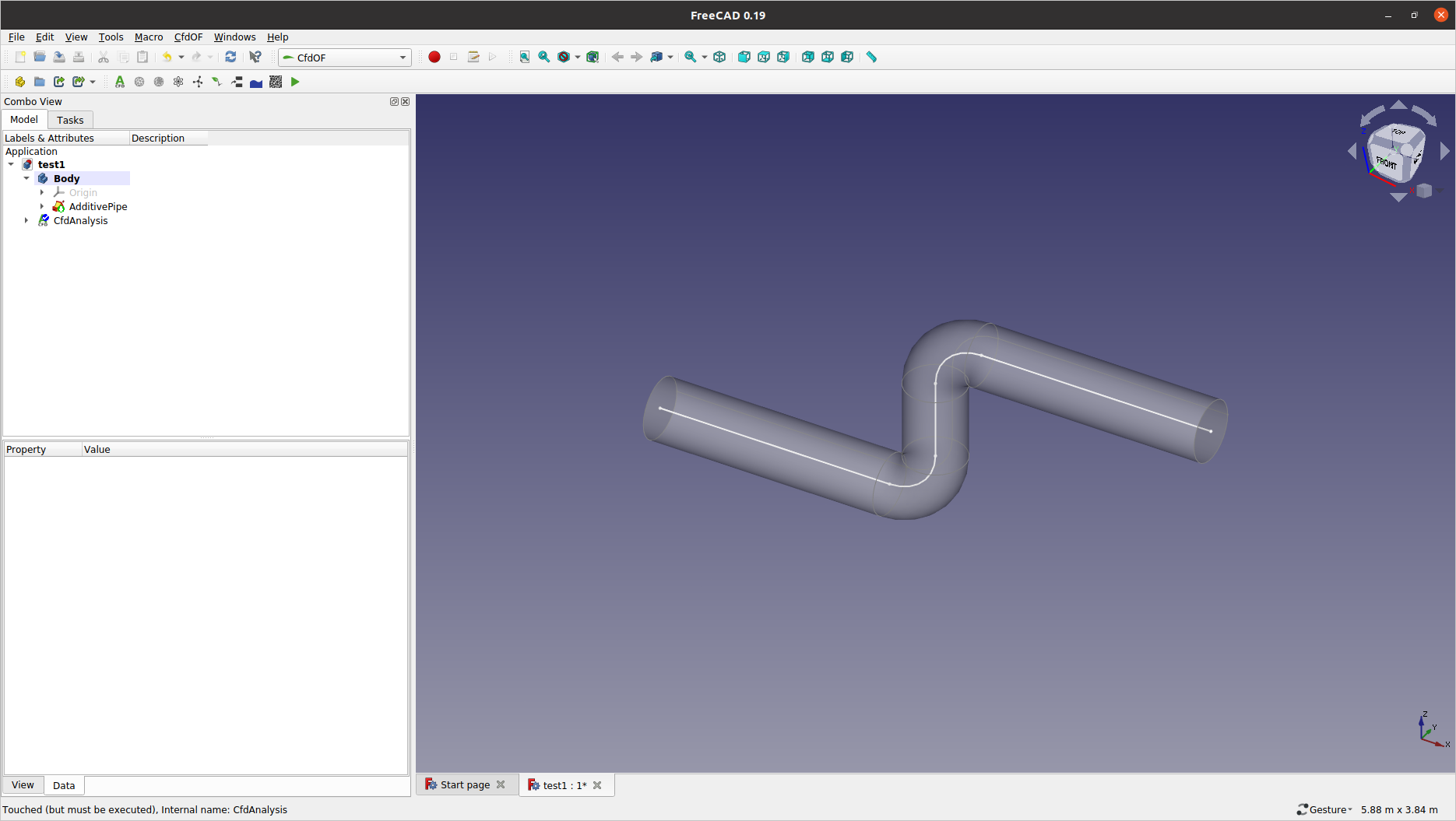Open the File menu
Screen dimensions: 1456x821
pos(16,37)
